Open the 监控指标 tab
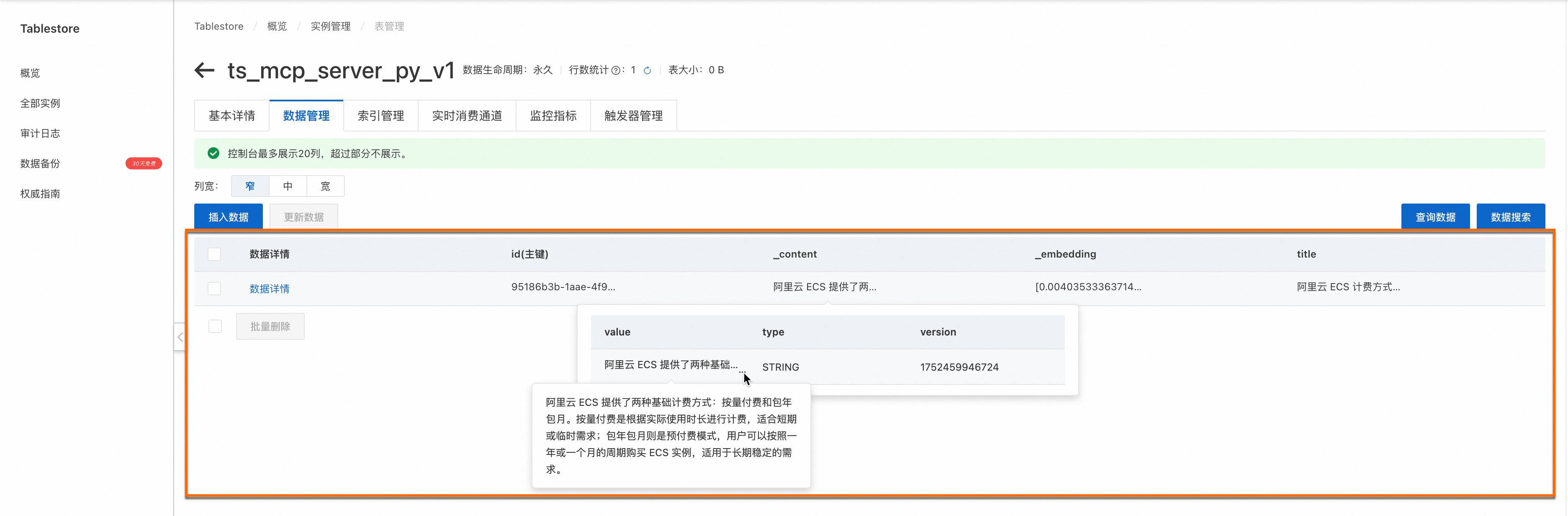 tap(553, 116)
